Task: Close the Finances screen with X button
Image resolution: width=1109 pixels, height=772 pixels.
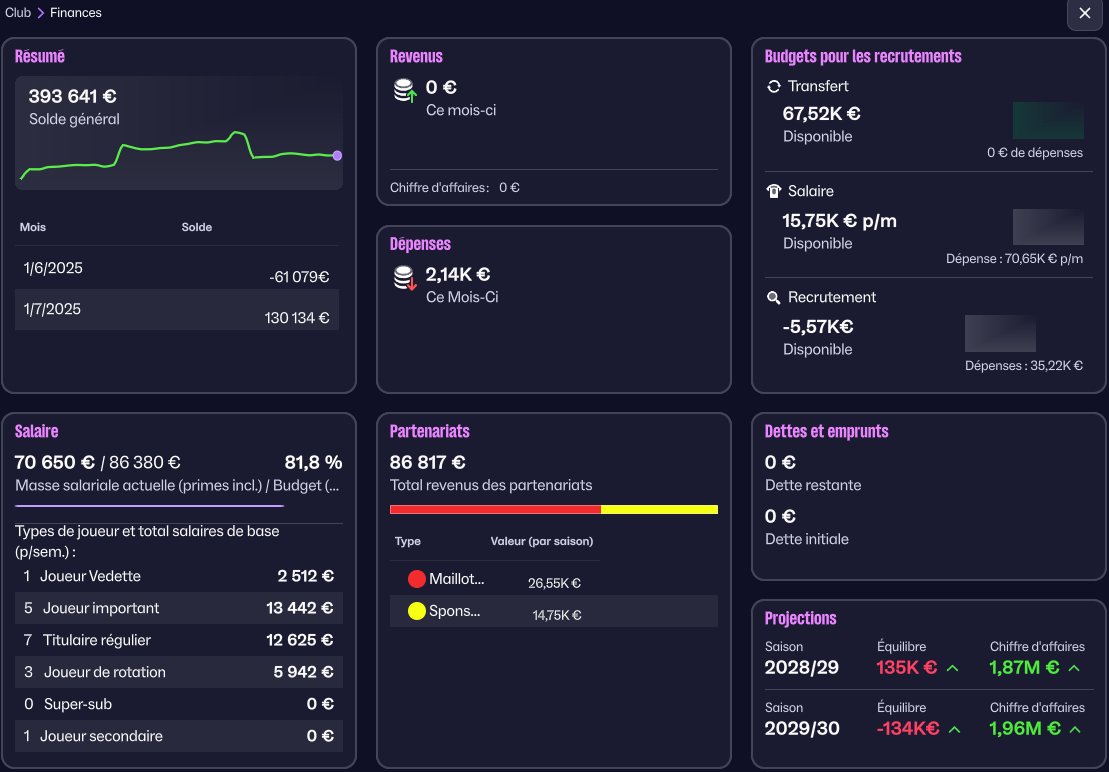Action: [1084, 13]
